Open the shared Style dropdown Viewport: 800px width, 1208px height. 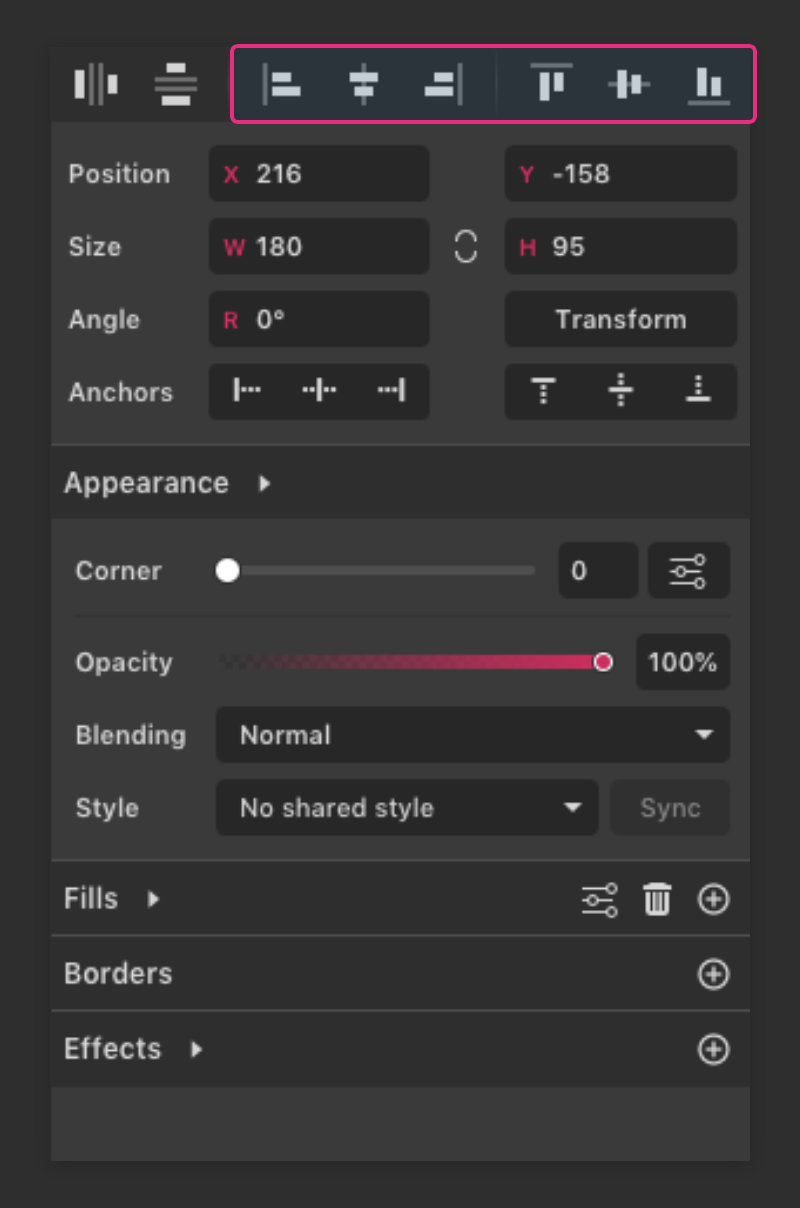[406, 808]
